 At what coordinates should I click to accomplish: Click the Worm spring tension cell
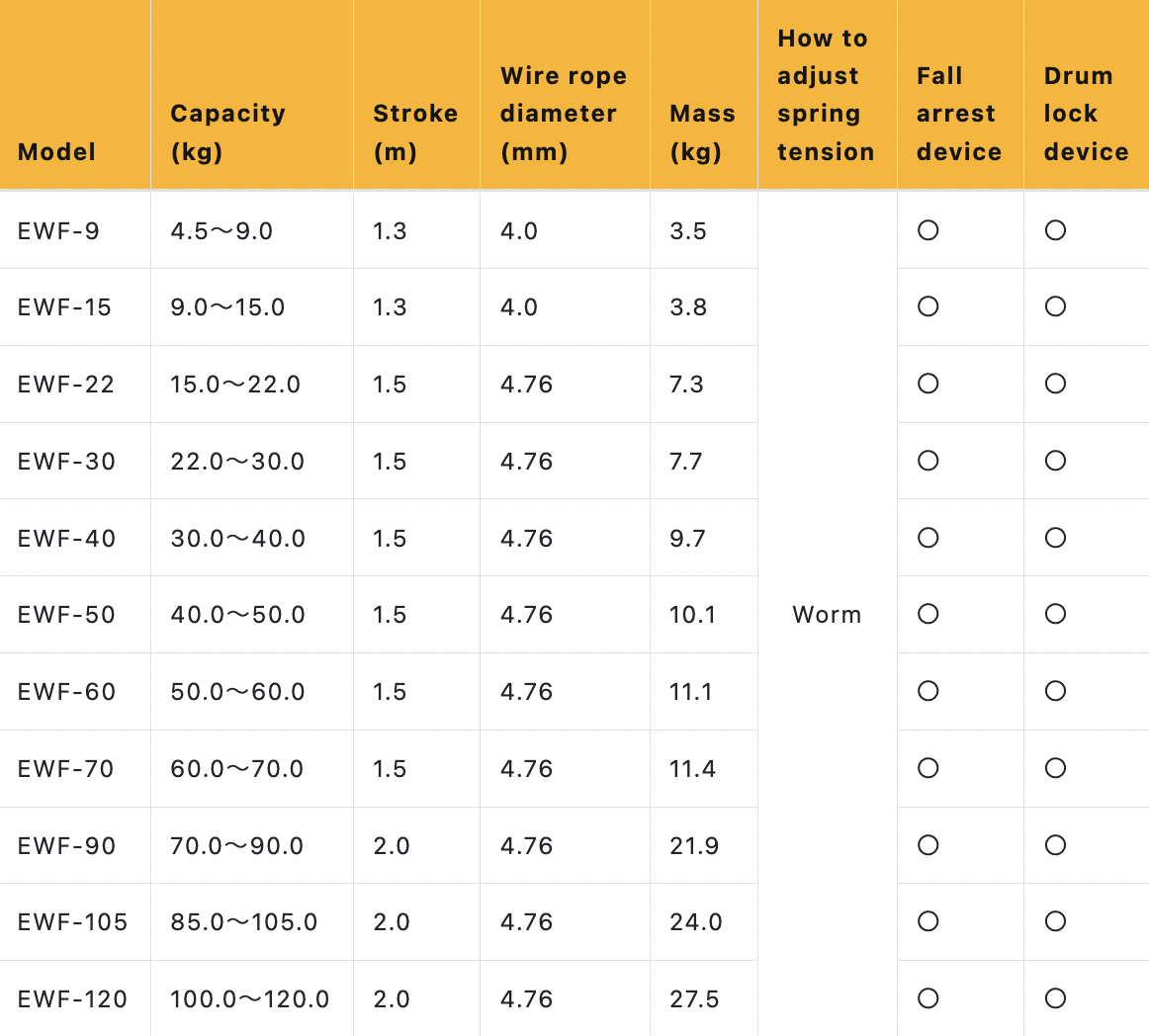point(827,615)
